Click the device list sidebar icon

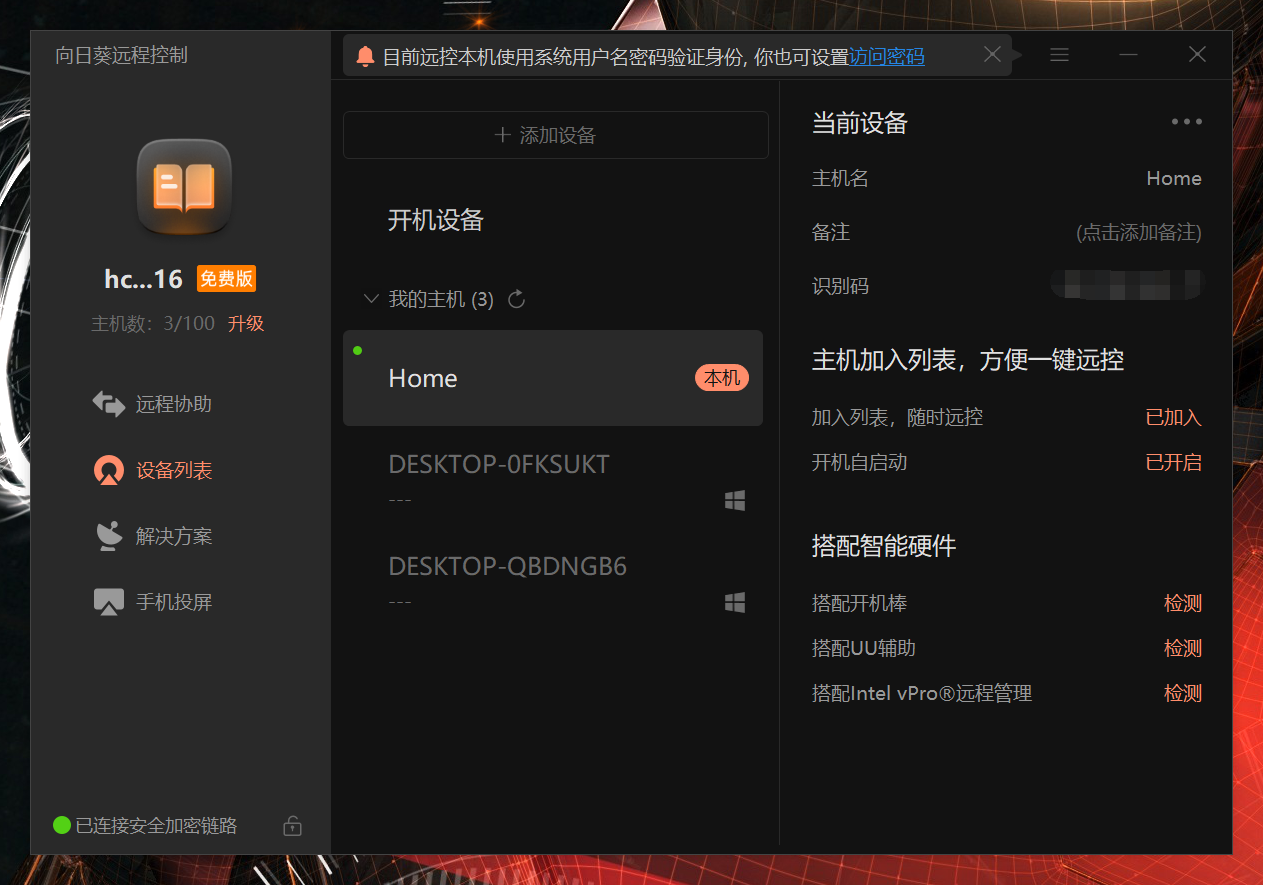[x=108, y=470]
